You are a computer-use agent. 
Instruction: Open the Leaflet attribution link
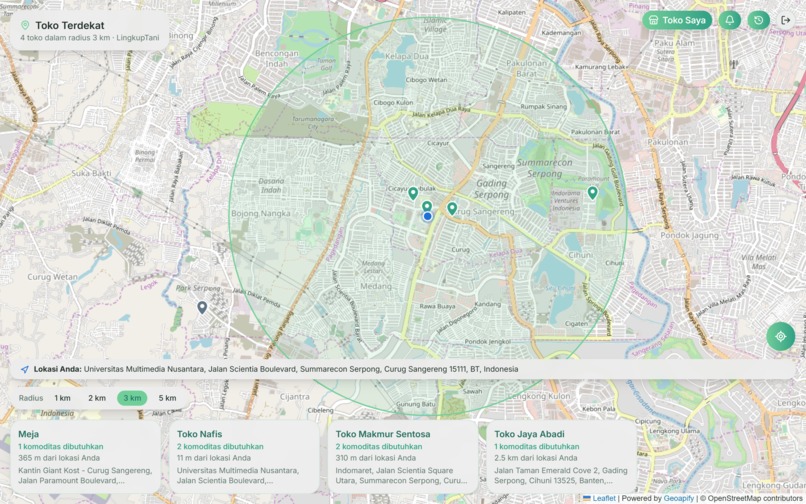click(x=599, y=498)
